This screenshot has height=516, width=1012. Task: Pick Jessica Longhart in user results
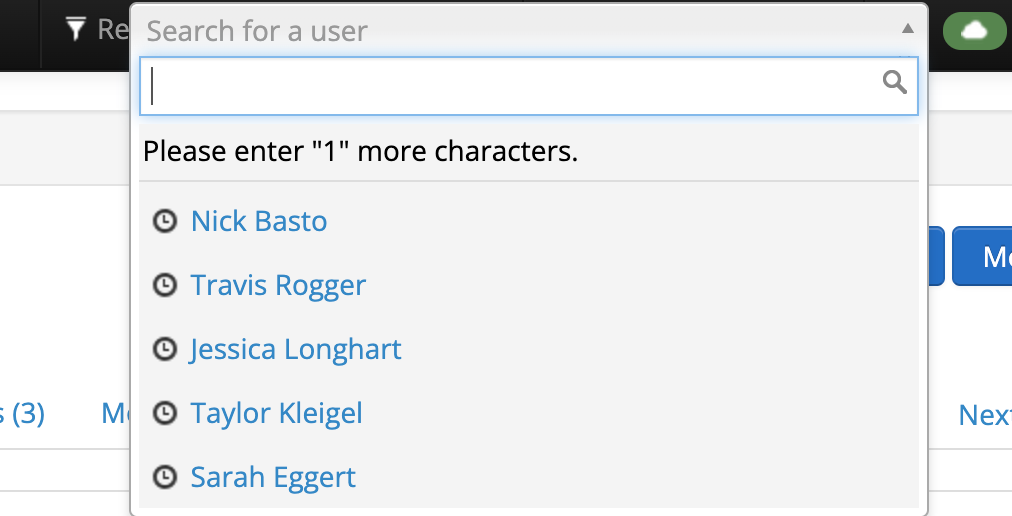296,349
